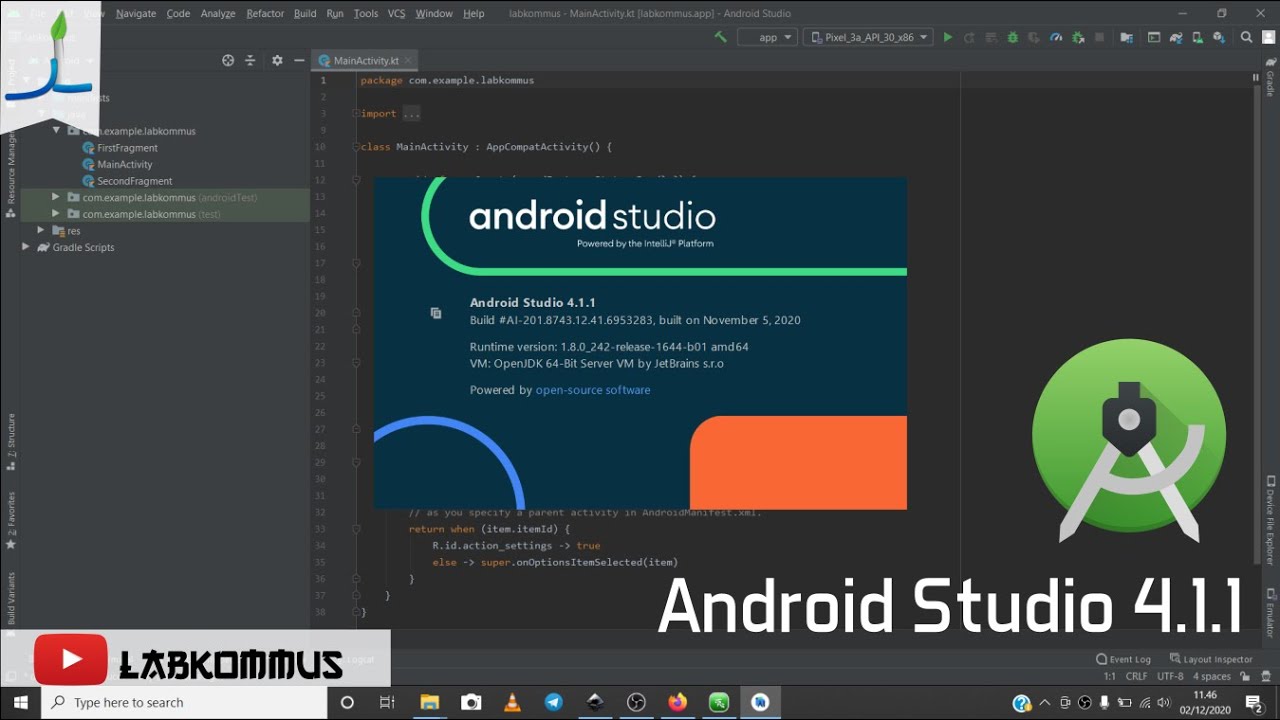Viewport: 1280px width, 720px height.
Task: Open the Layout Inspector tool window
Action: (1211, 659)
